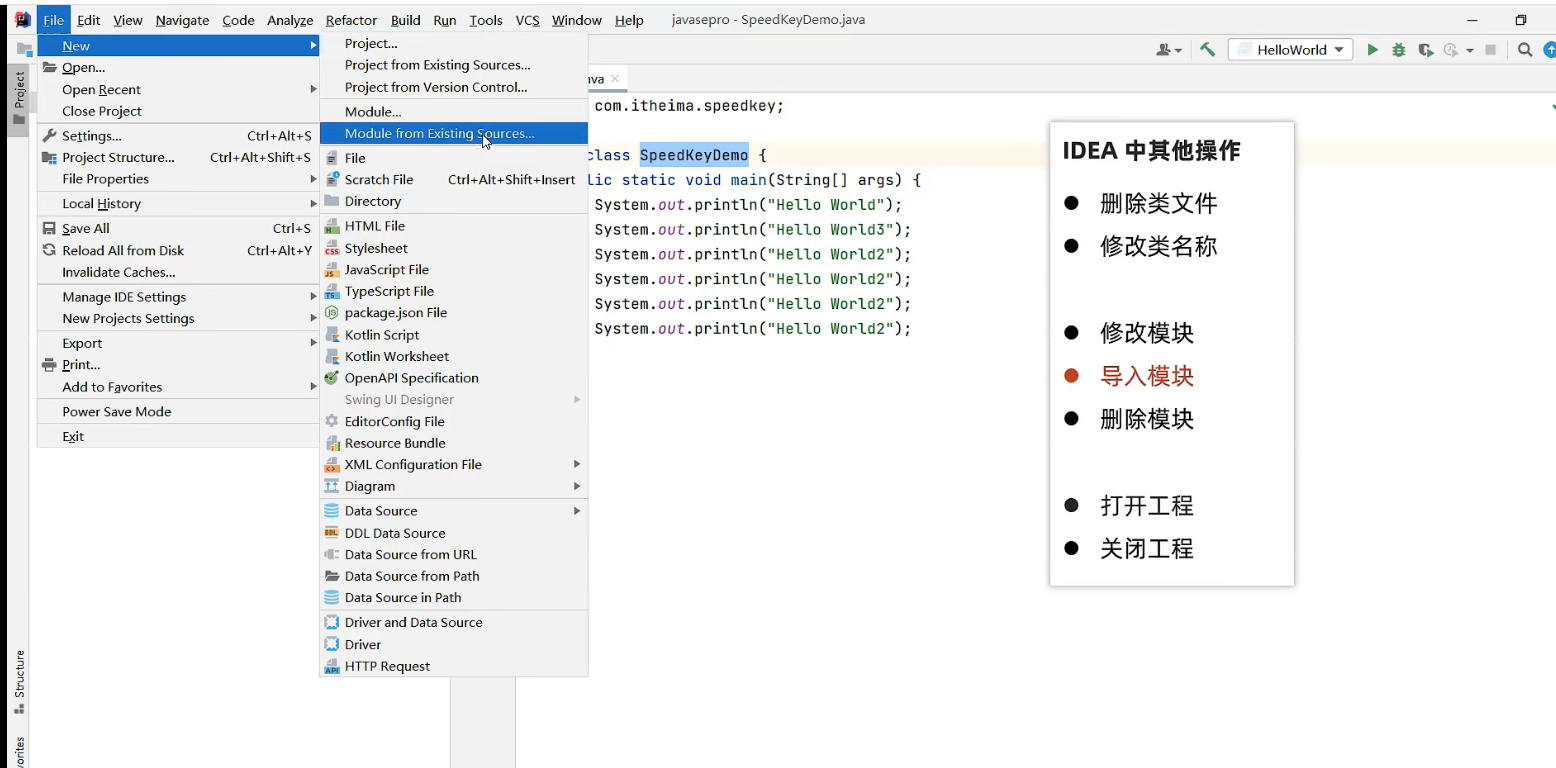Click the 删除类文件 bullet item
The height and width of the screenshot is (768, 1556).
[x=1158, y=203]
